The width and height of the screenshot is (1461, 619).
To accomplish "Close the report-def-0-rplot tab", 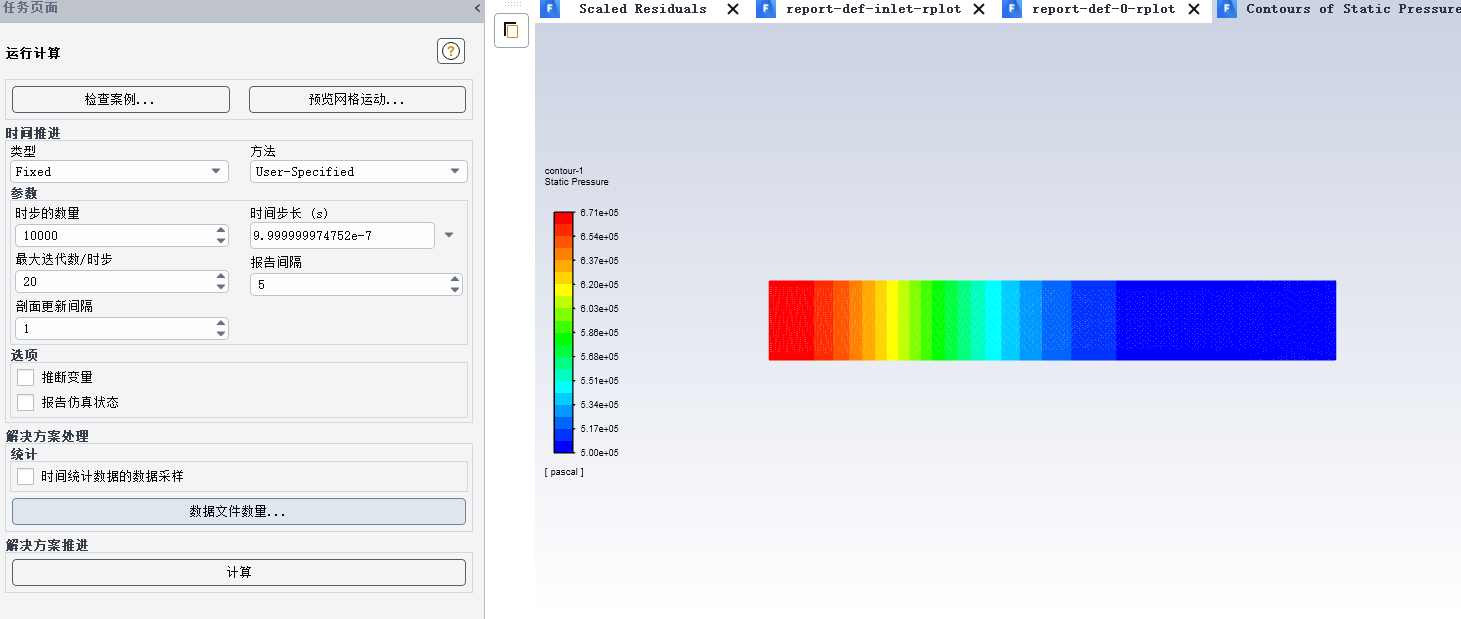I will tap(1194, 9).
